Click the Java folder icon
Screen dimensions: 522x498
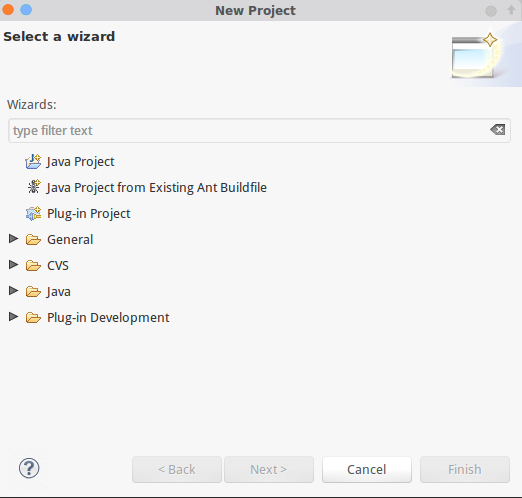(33, 292)
